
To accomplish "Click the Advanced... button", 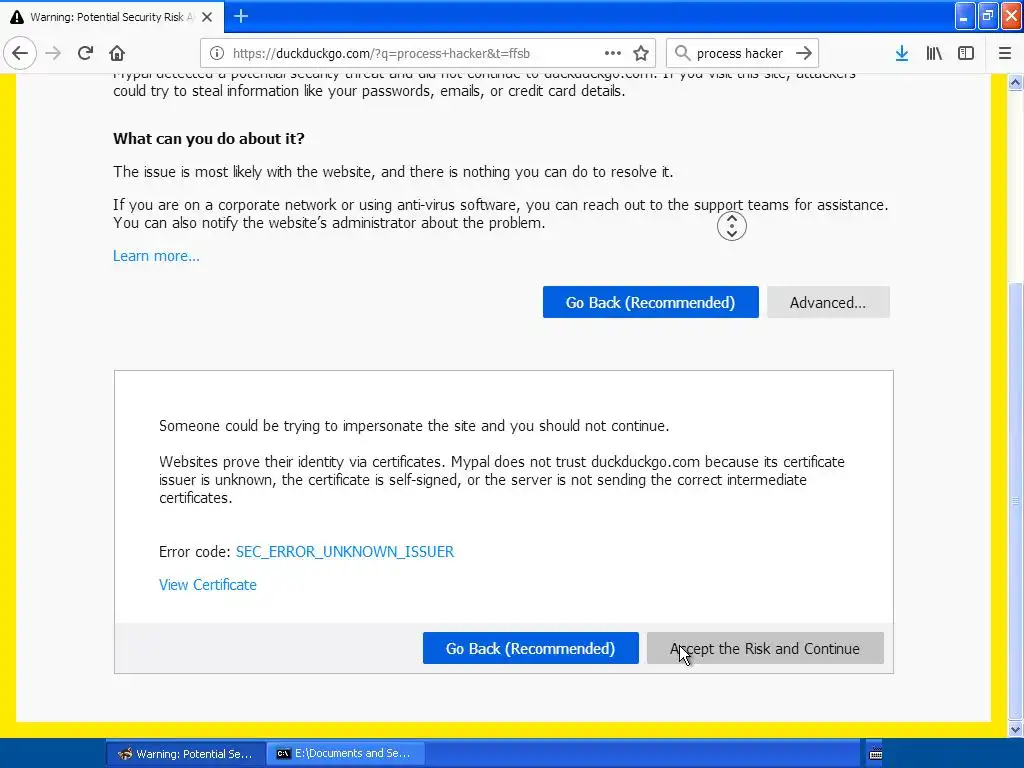I will (x=828, y=302).
